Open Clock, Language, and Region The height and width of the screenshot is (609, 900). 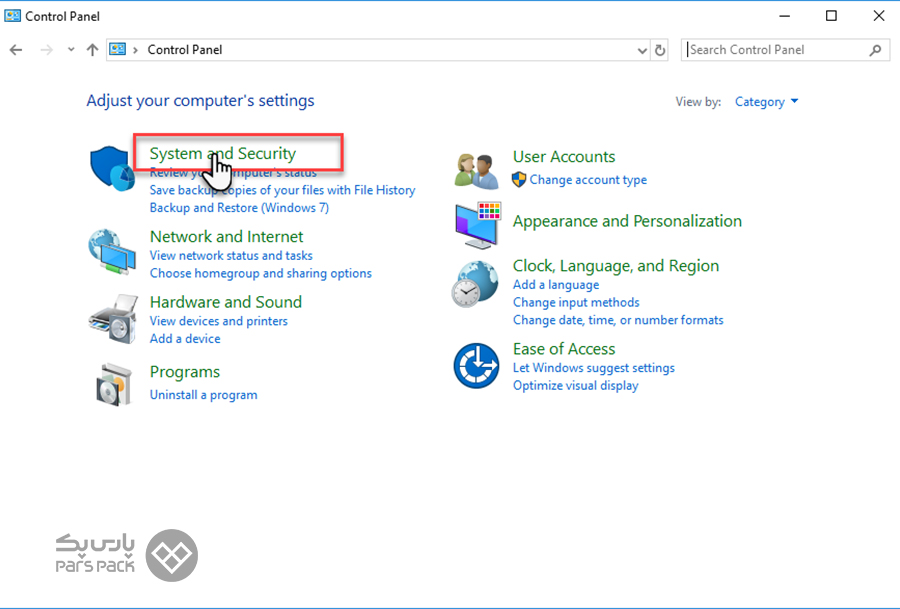tap(616, 266)
